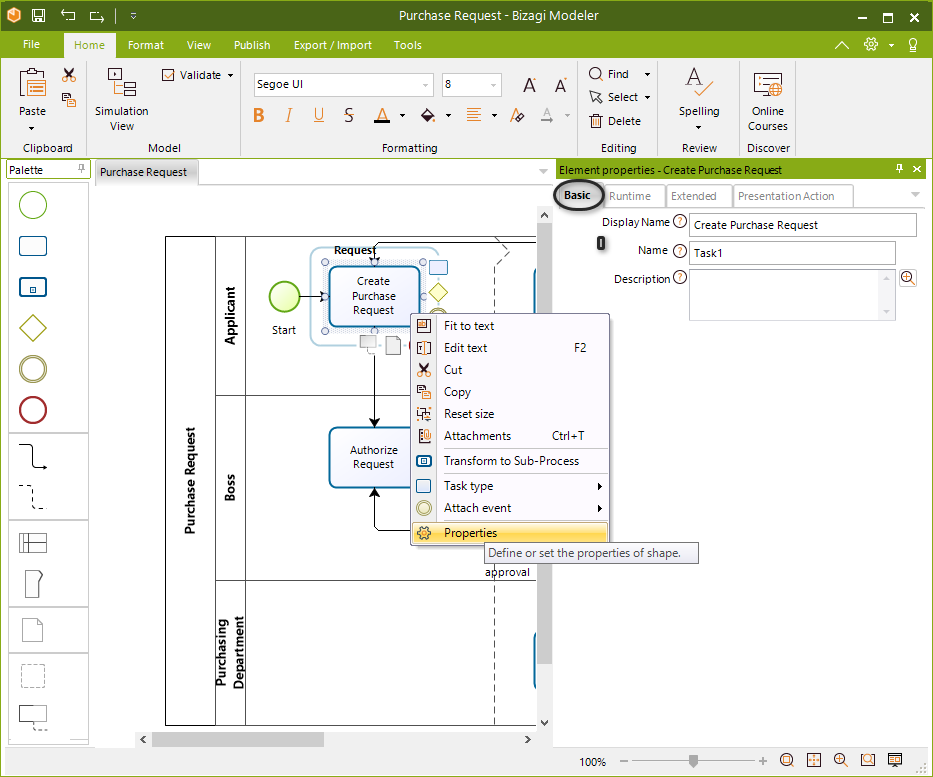Open the Spelling review button
The image size is (933, 777).
[x=699, y=99]
